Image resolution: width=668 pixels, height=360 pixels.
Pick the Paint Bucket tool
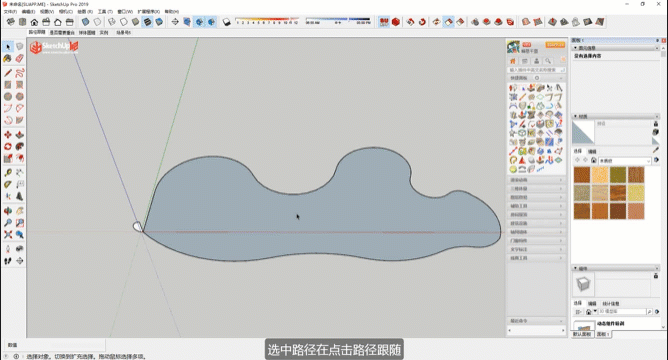click(x=8, y=58)
